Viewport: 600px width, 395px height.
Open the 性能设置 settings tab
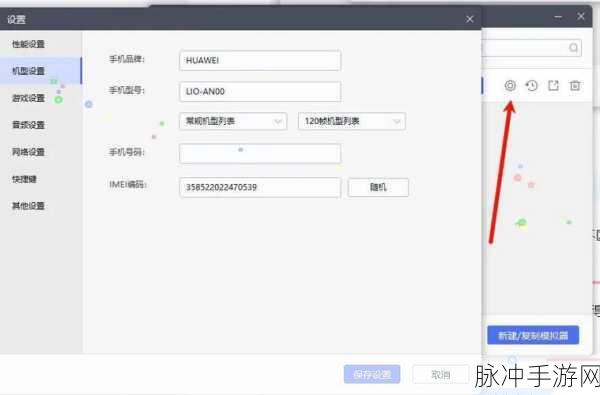28,44
